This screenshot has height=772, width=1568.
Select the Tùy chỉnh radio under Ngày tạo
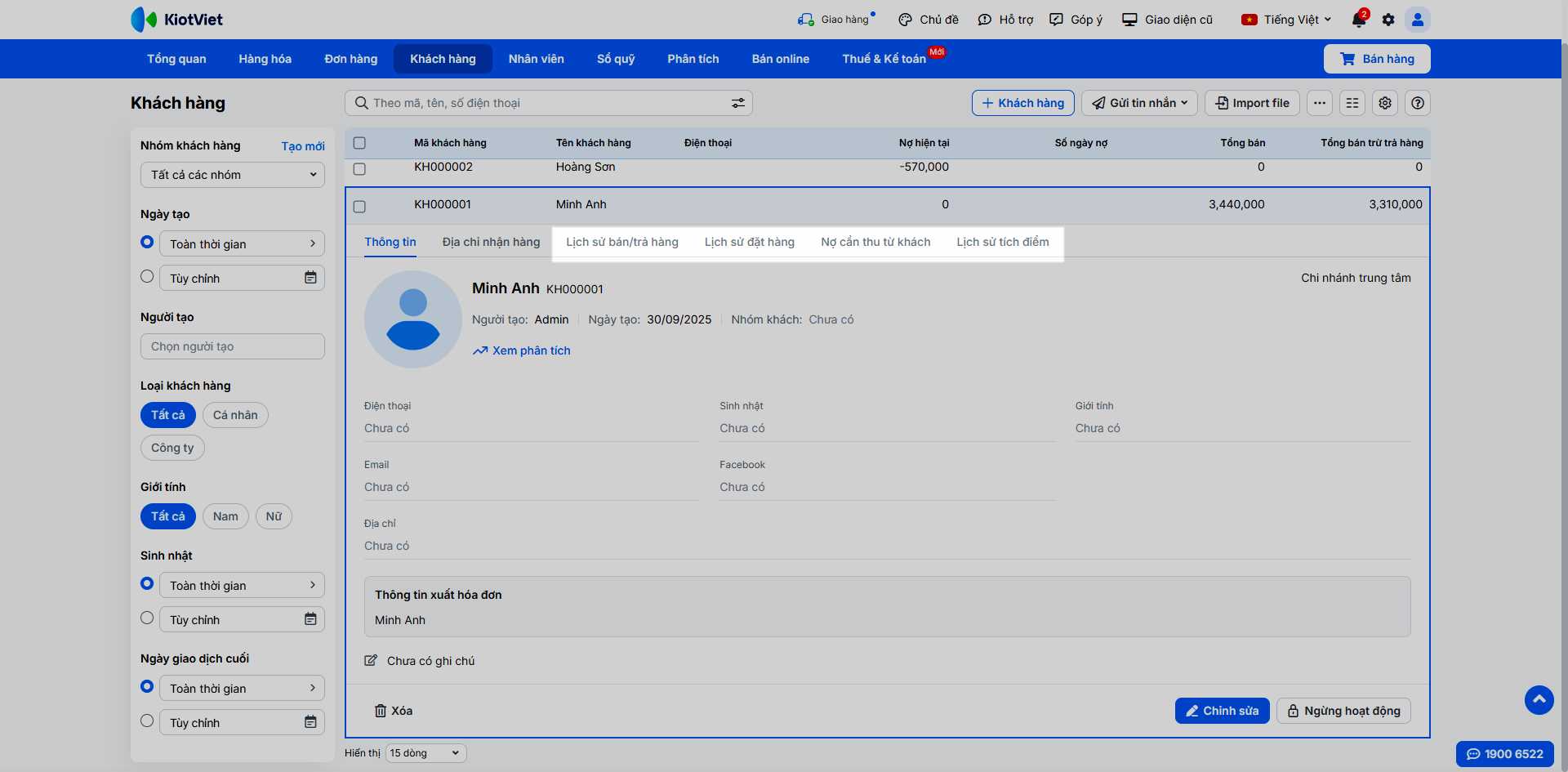coord(147,277)
